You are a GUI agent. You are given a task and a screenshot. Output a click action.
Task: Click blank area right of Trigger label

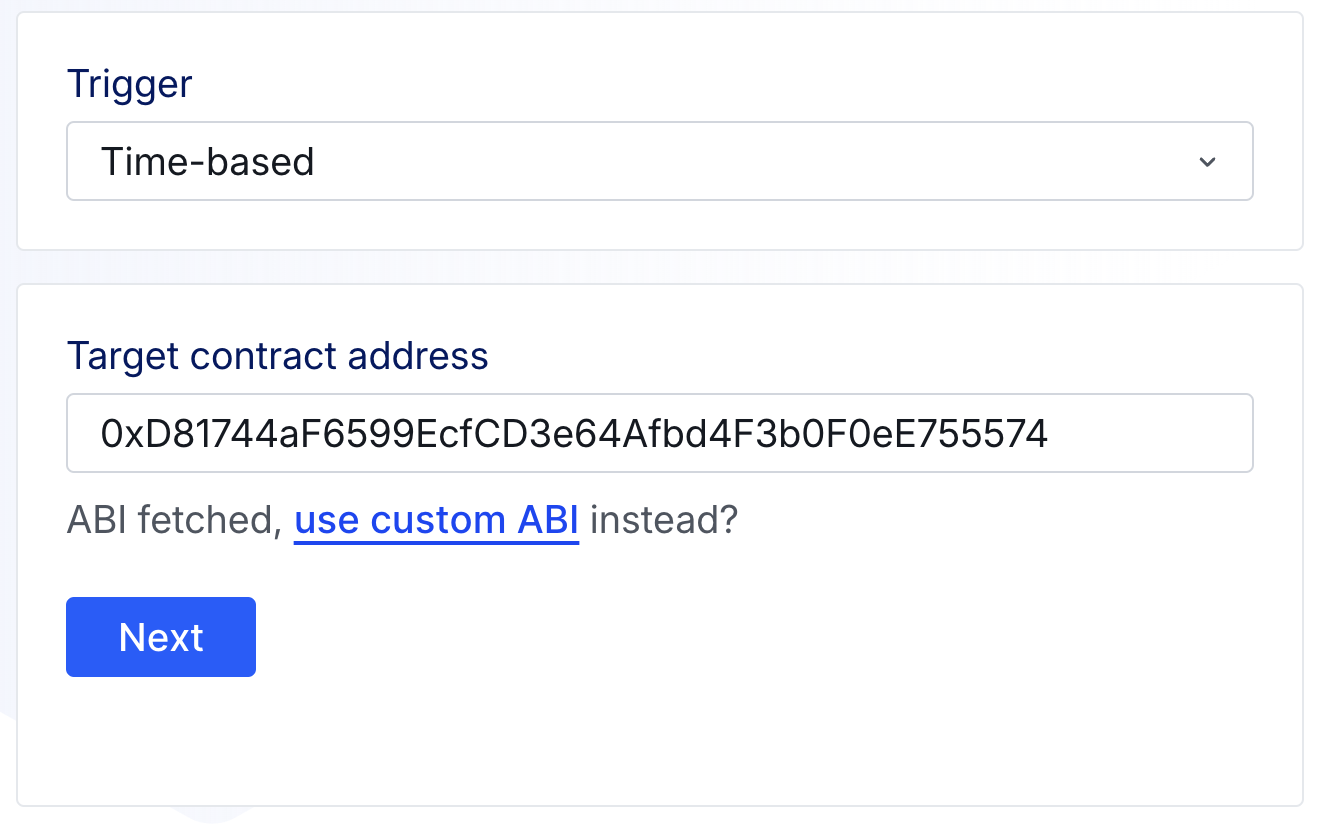click(700, 83)
